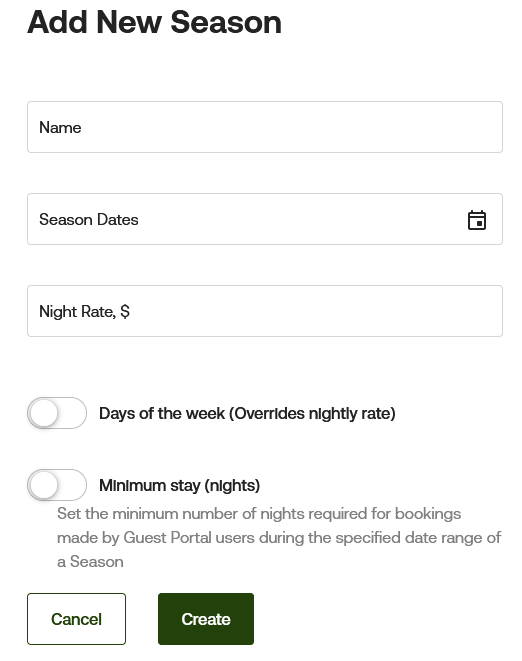This screenshot has width=522, height=661.
Task: Focus the Season Dates field
Action: [265, 219]
